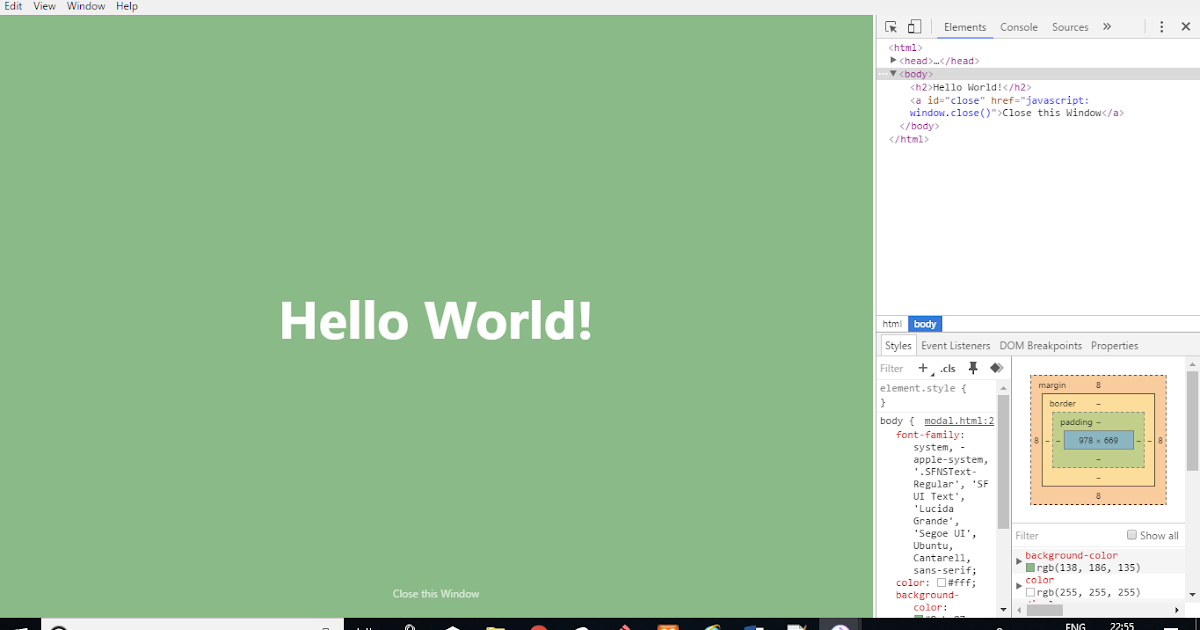
Task: Open the browser from the taskbar
Action: pos(710,627)
